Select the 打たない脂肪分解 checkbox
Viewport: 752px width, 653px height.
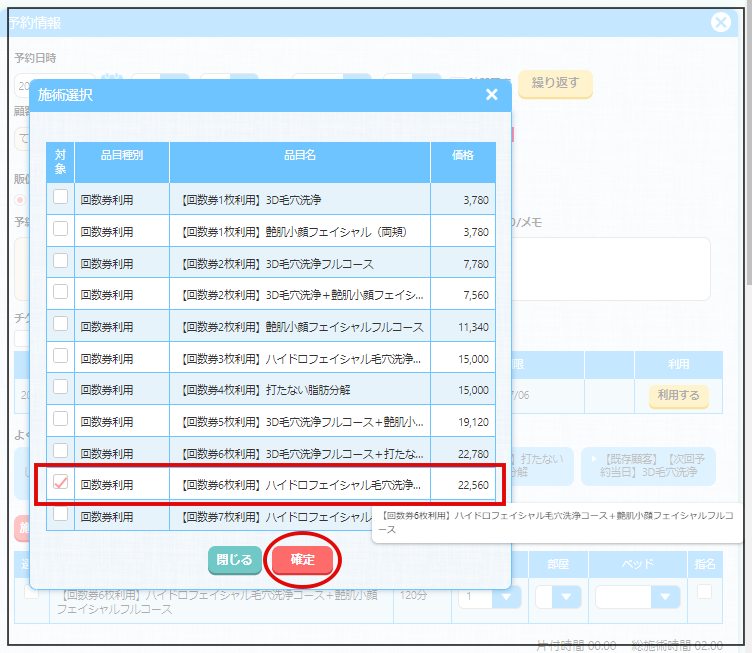pyautogui.click(x=61, y=389)
